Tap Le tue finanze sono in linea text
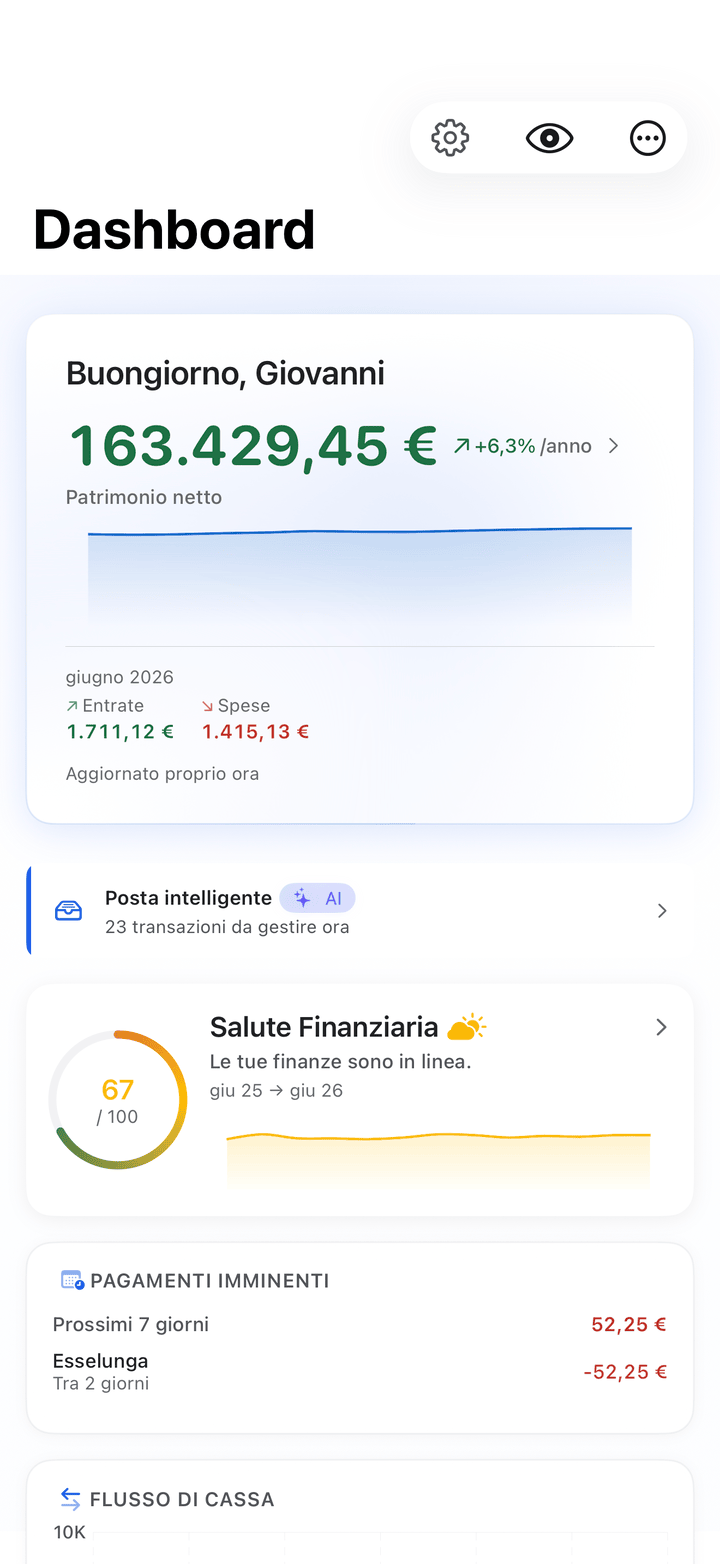 (340, 1061)
